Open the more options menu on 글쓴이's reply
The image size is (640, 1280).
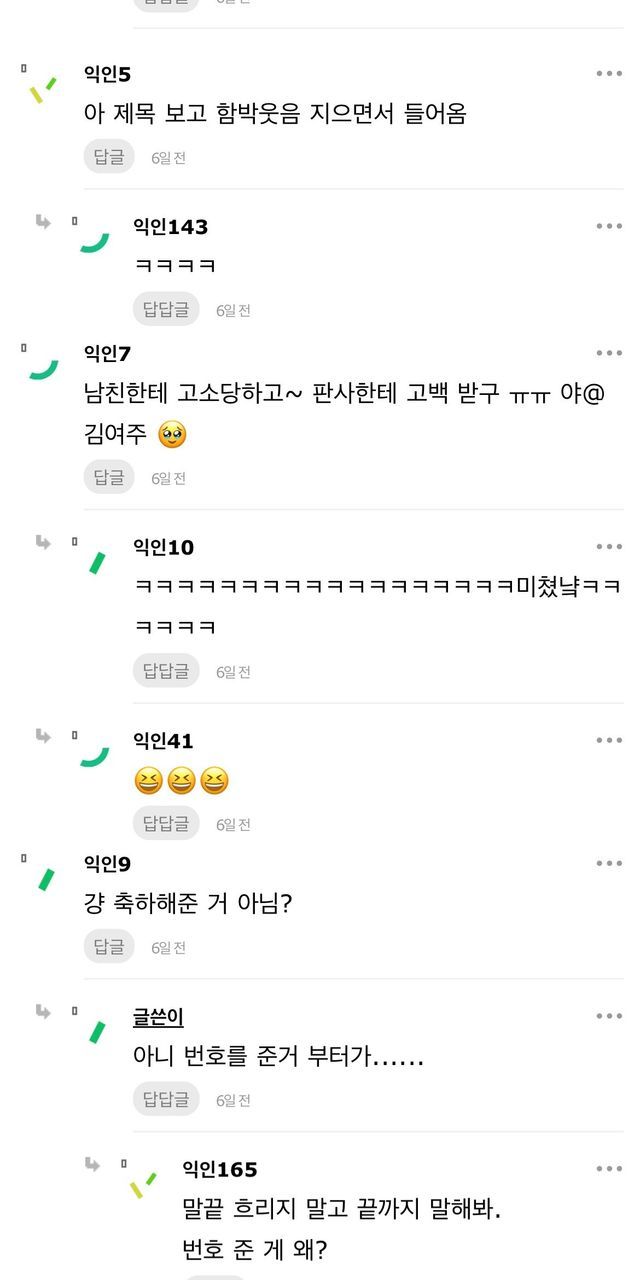tap(609, 1017)
